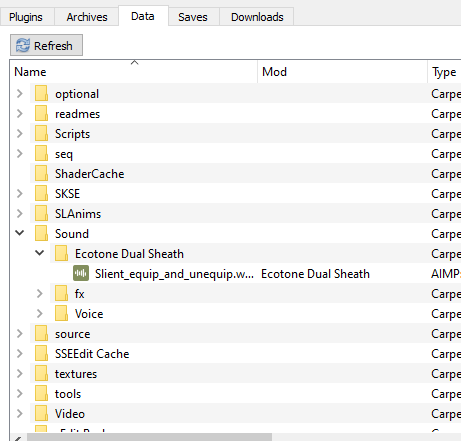Expand the SKSE folder chevron

click(x=20, y=194)
